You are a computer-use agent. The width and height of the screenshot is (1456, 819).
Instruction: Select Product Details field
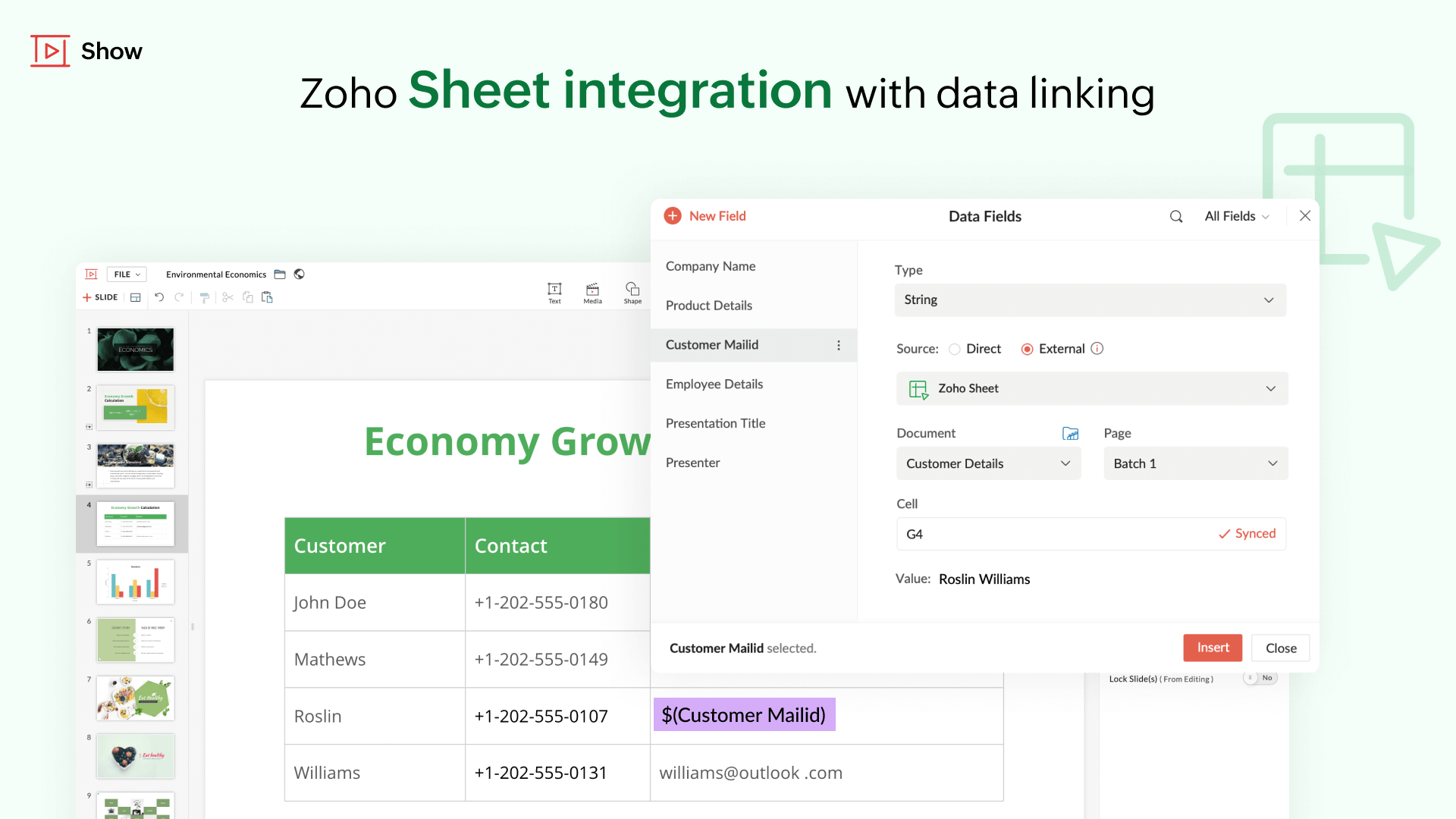point(754,306)
